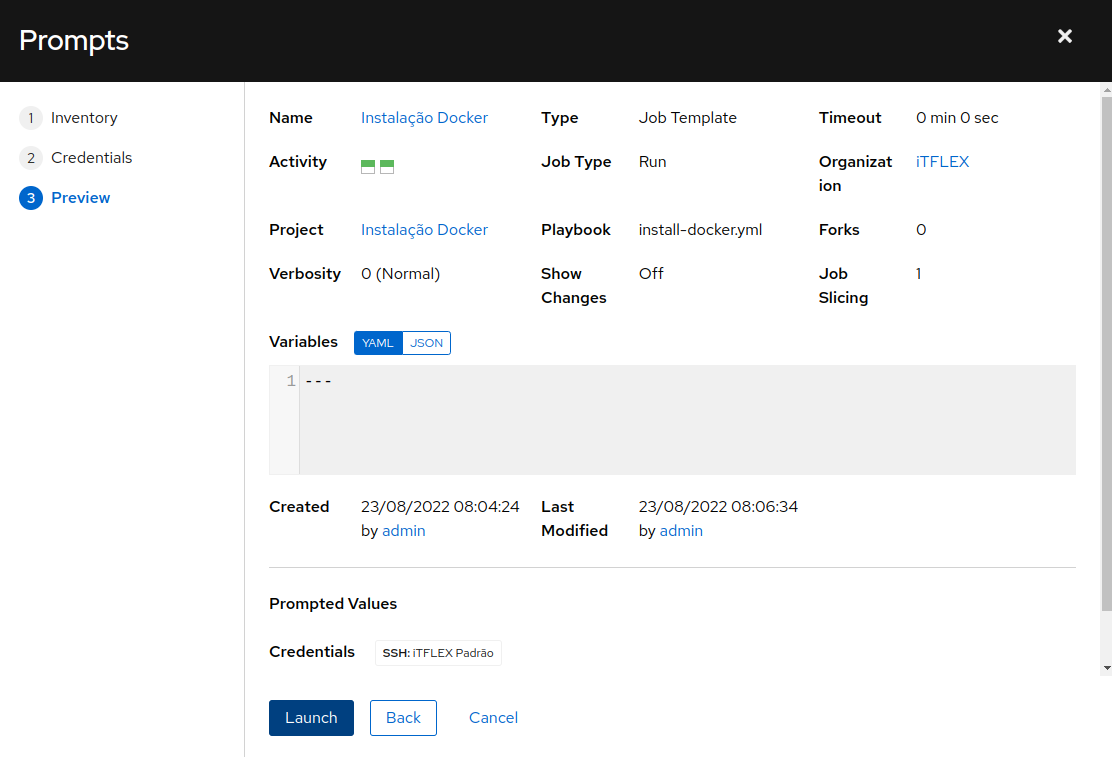Select the install-docker.yml playbook value
This screenshot has width=1112, height=757.
(x=700, y=230)
